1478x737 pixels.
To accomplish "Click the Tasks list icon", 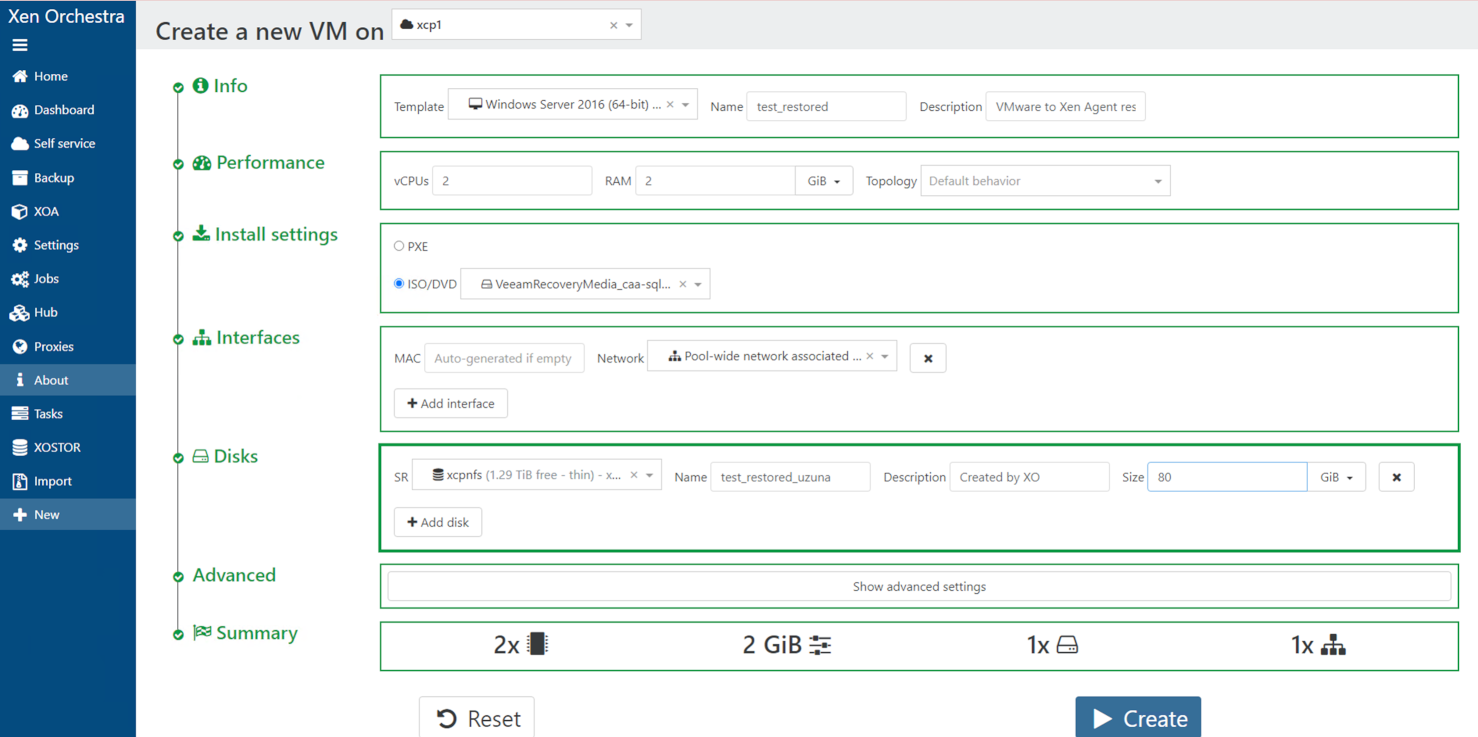I will [x=20, y=414].
